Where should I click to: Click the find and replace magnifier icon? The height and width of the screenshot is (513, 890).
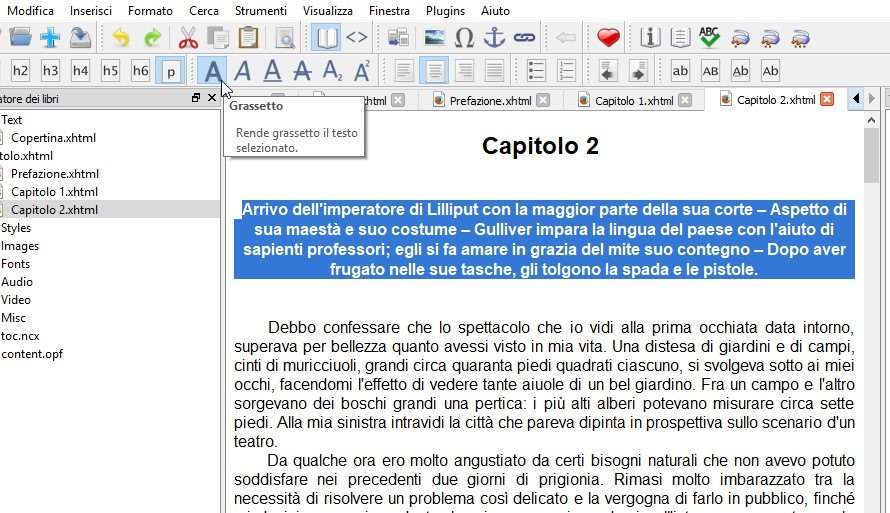tap(284, 38)
